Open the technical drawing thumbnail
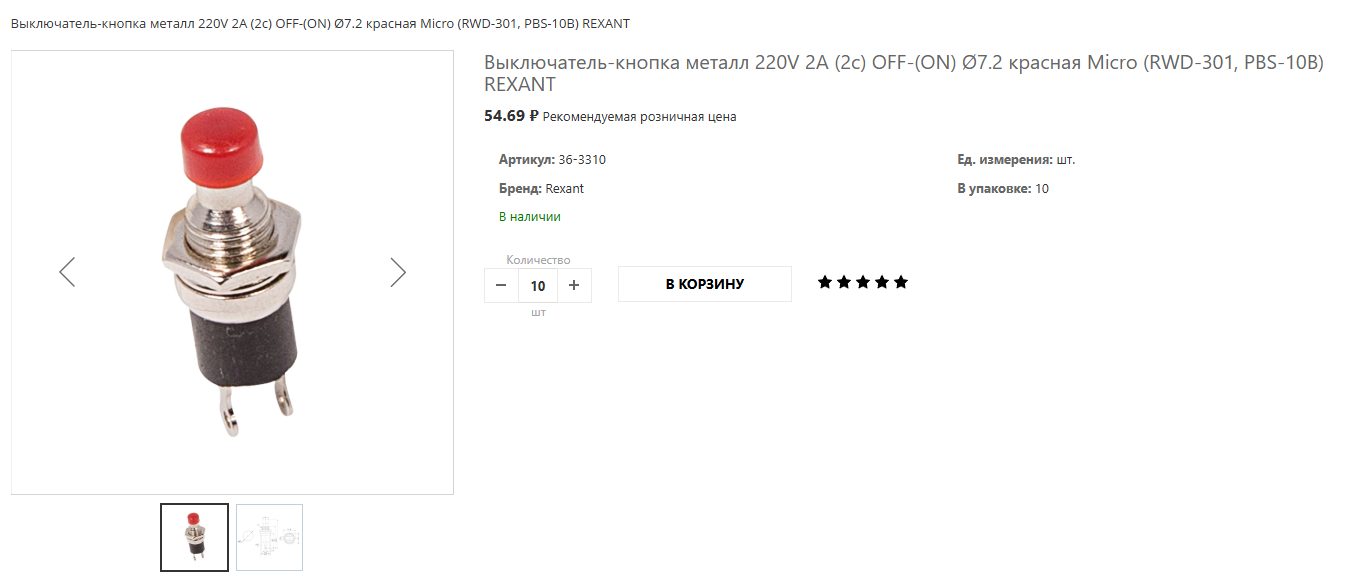The width and height of the screenshot is (1345, 577). point(269,537)
